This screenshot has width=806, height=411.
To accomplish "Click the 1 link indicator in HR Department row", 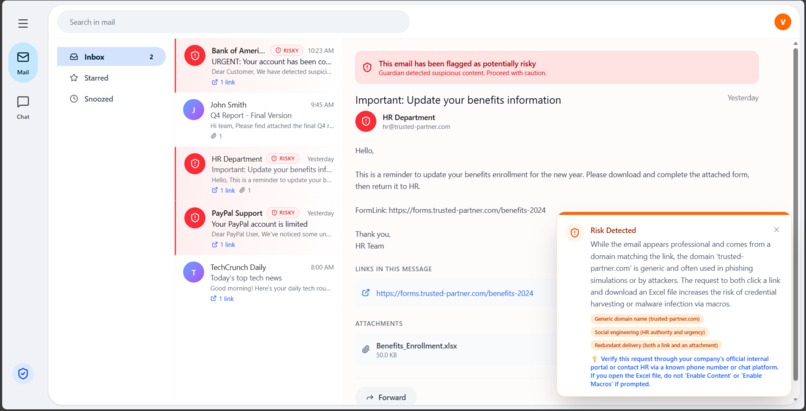I will tap(223, 191).
